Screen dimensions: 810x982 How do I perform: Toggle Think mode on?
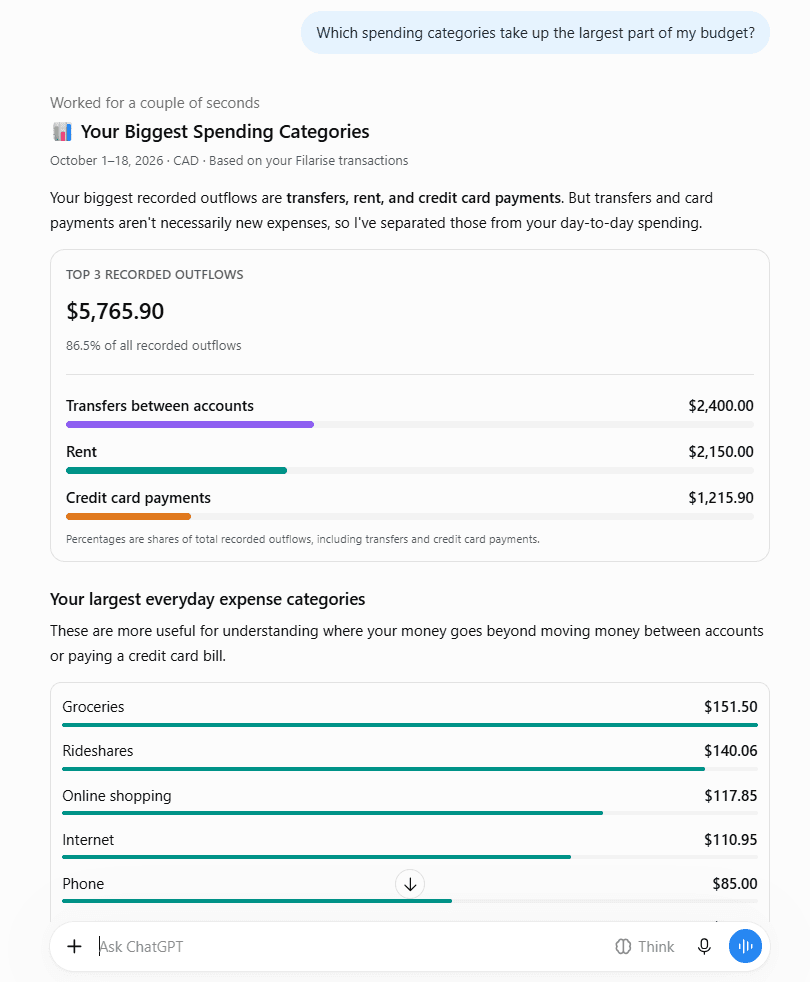pos(645,946)
